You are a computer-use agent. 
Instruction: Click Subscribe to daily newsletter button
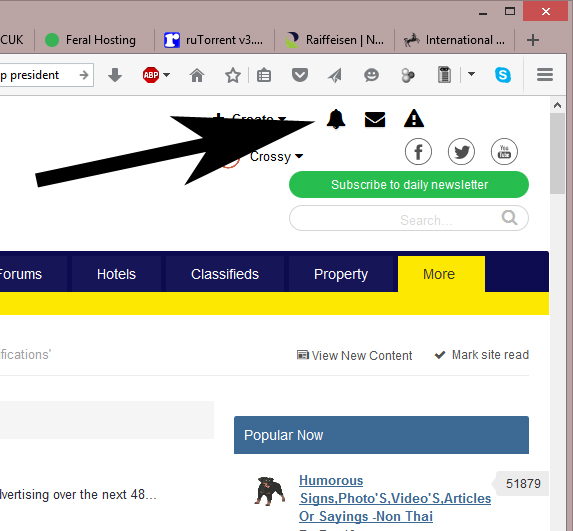click(x=409, y=185)
